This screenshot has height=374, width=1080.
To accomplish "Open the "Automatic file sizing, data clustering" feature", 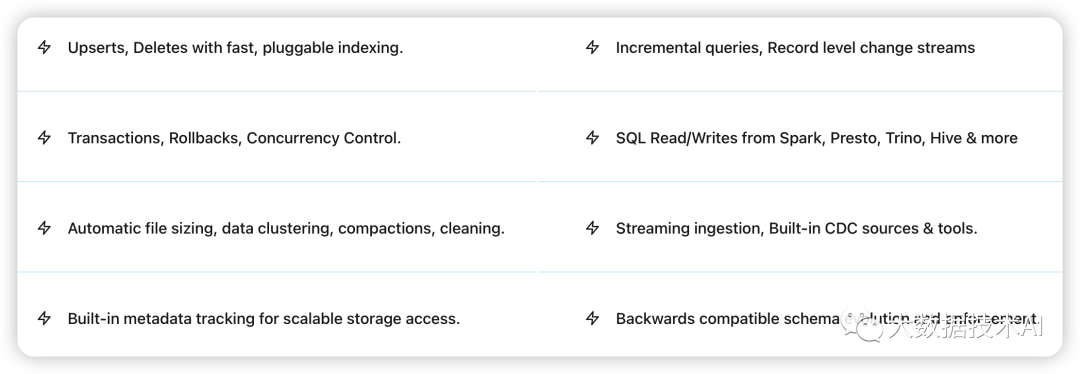I will tap(286, 229).
